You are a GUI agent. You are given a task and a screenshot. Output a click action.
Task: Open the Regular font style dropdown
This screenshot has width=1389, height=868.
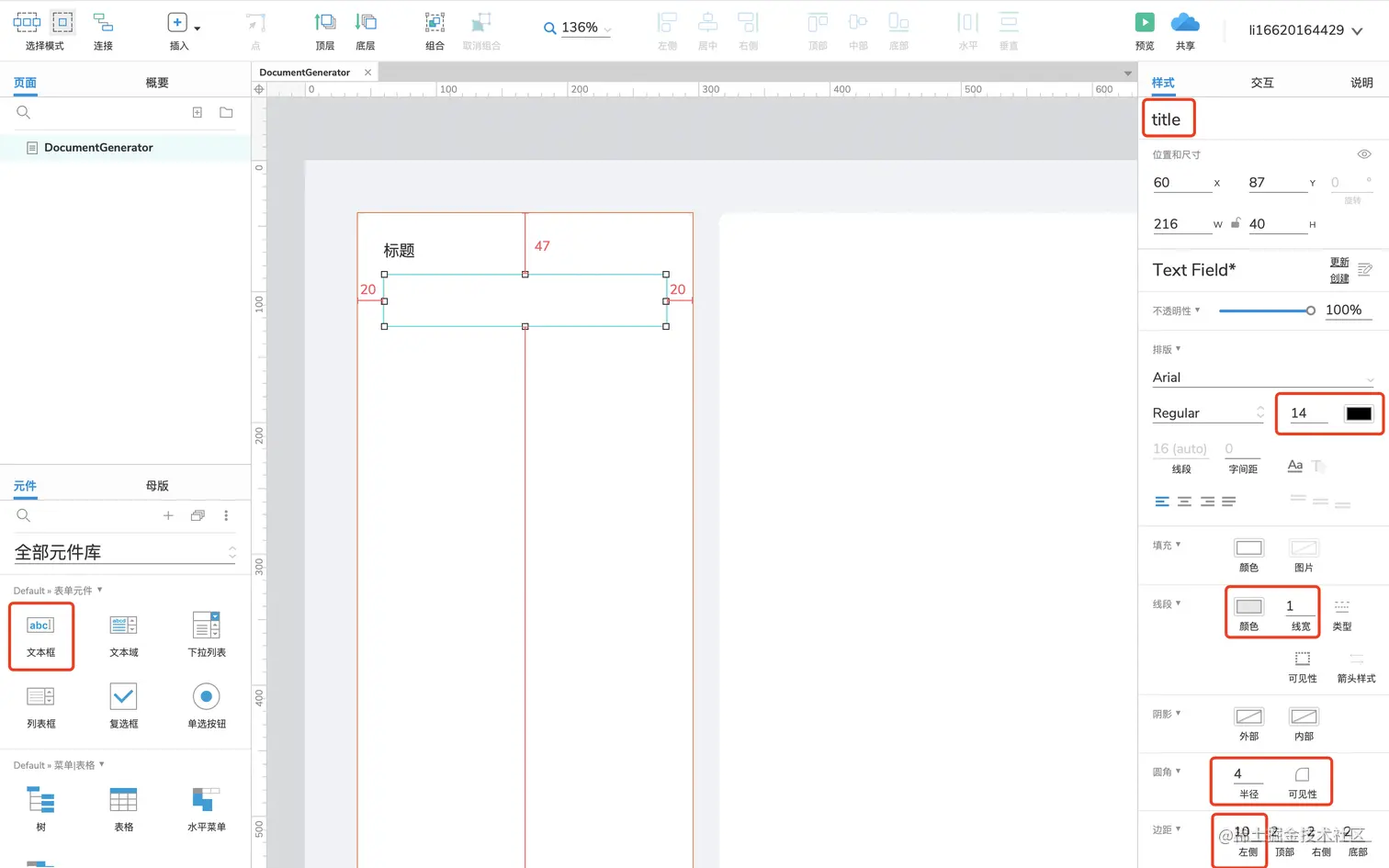1208,413
